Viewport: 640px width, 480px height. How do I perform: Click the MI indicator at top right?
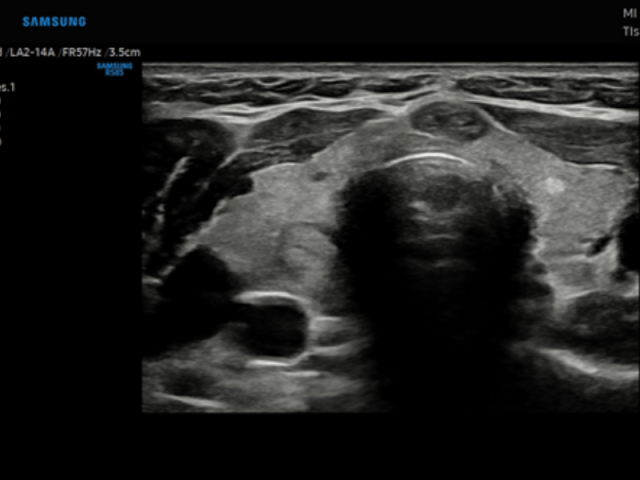629,14
